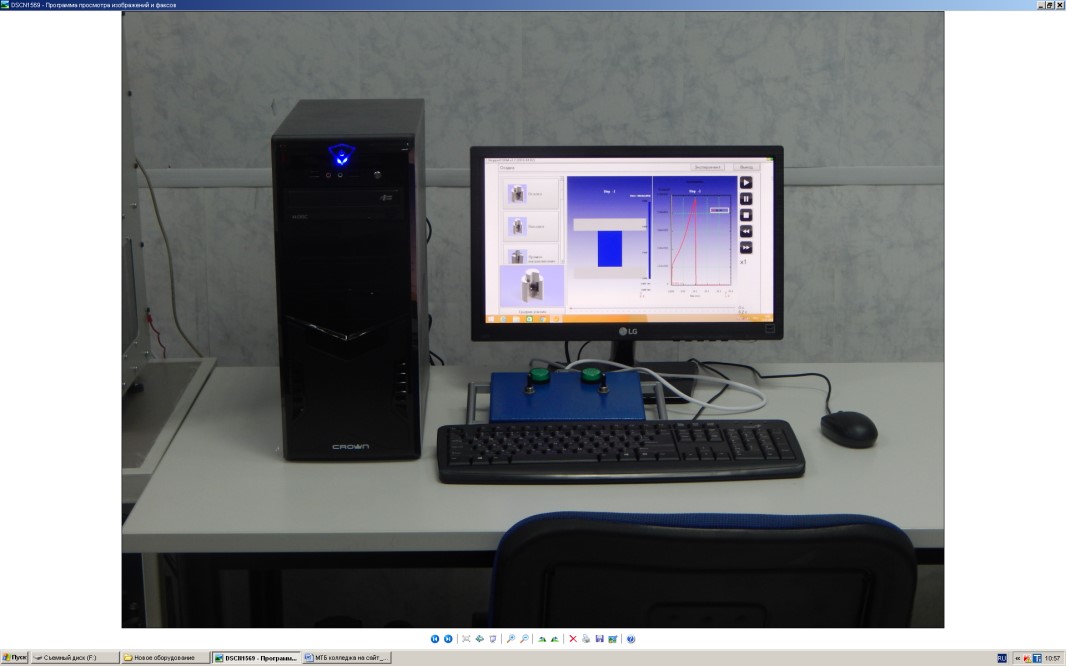Zoom in on the photo
The width and height of the screenshot is (1066, 666).
[511, 639]
